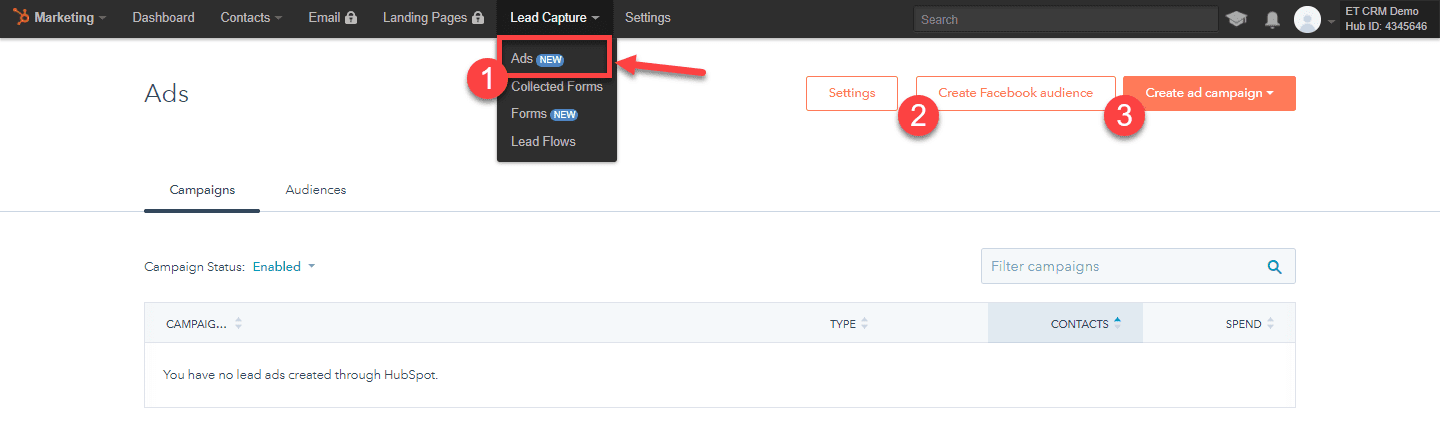Select Lead Flows menu entry
1440x441 pixels.
click(543, 141)
